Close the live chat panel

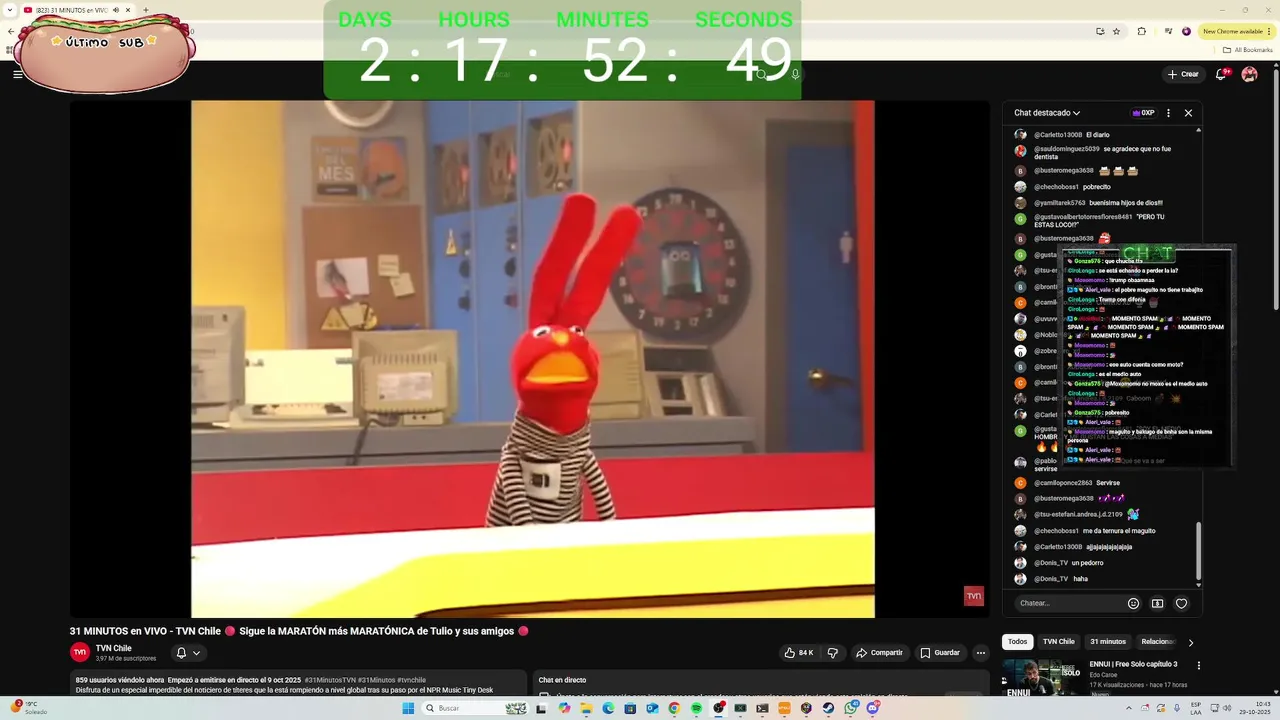[1188, 113]
